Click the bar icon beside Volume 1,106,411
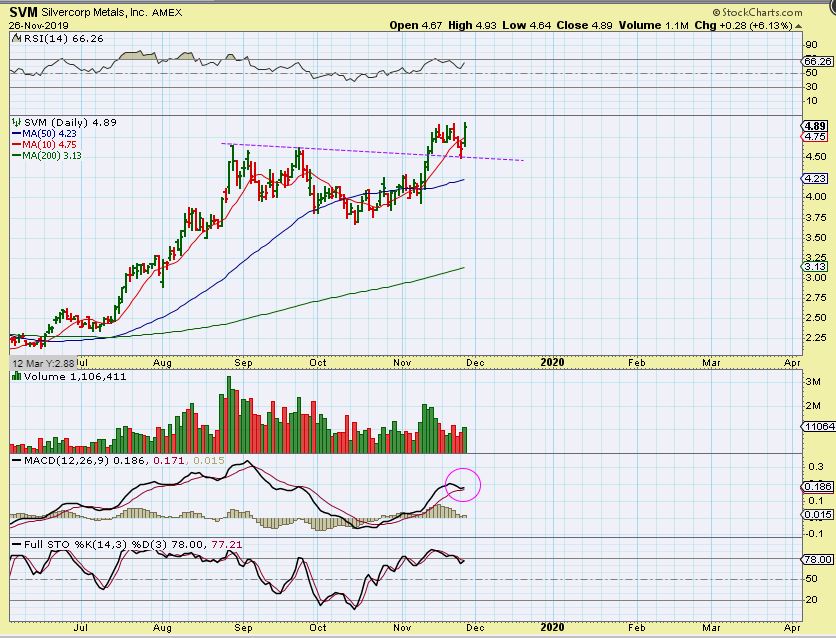This screenshot has height=638, width=836. pyautogui.click(x=17, y=376)
